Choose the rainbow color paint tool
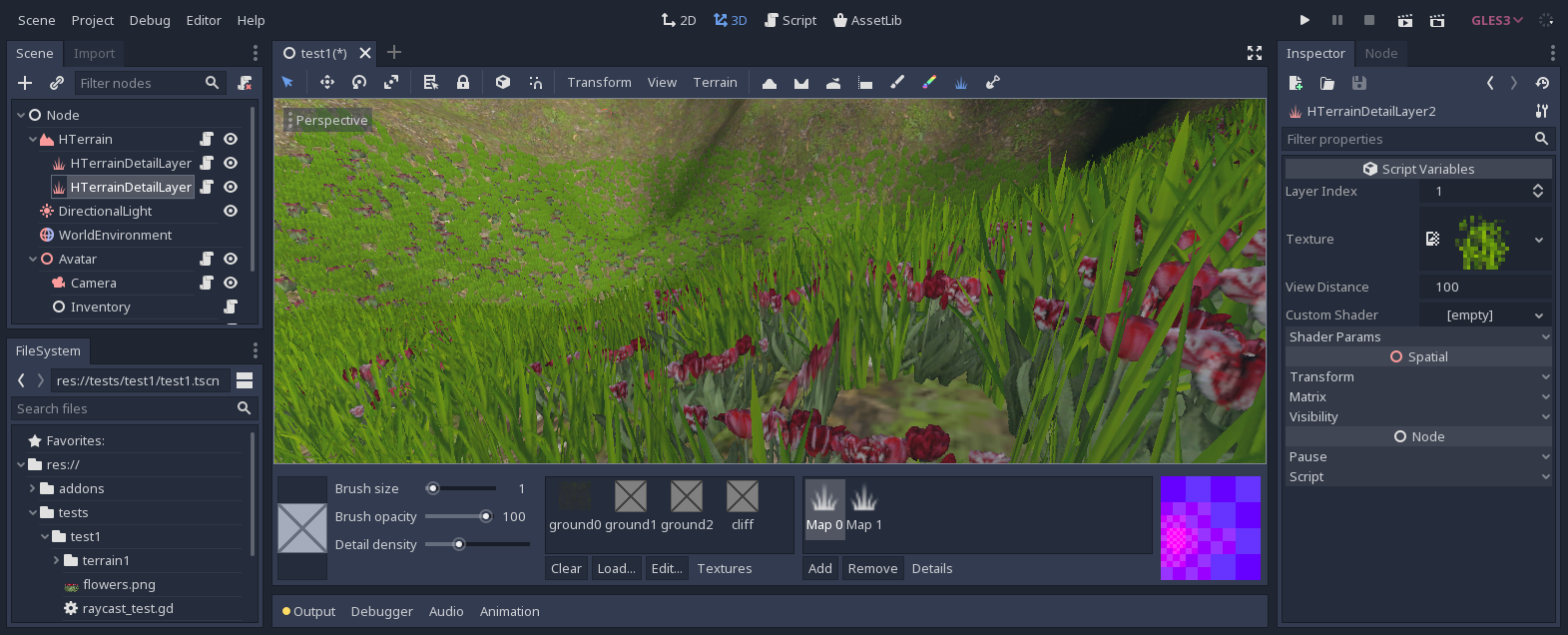1568x635 pixels. click(929, 83)
